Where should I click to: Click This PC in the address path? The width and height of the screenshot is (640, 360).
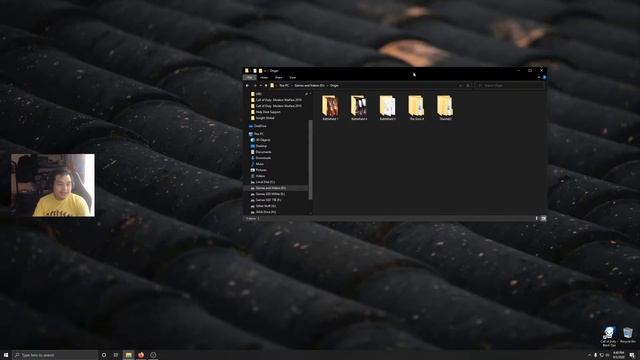[284, 85]
